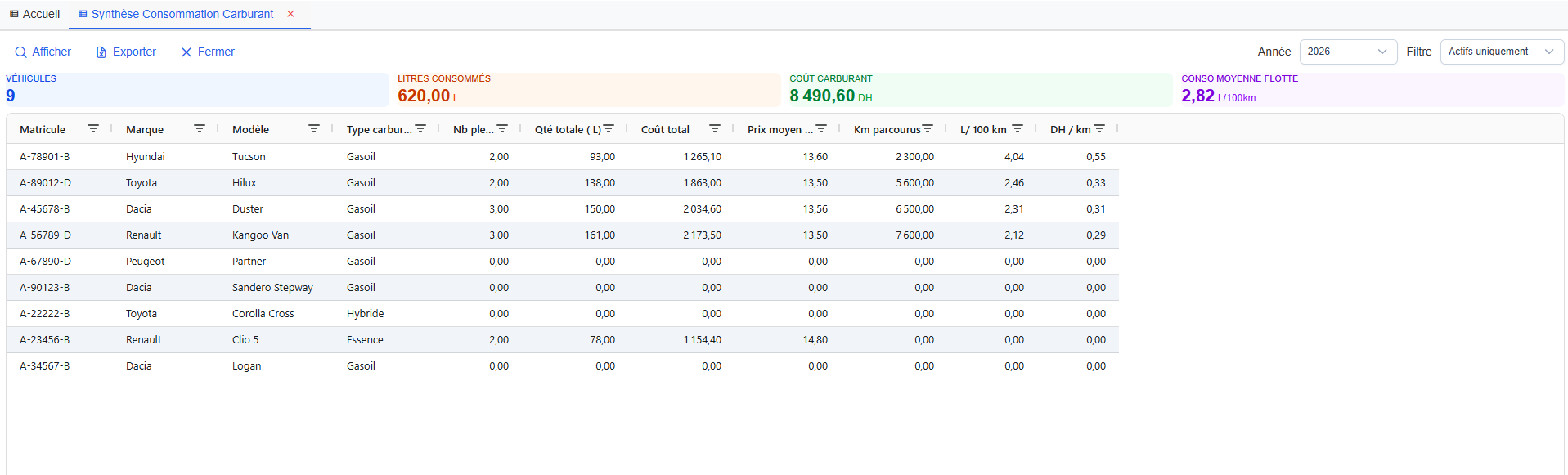Click filter icon on Qté totale column
1568x475 pixels.
pyautogui.click(x=609, y=129)
